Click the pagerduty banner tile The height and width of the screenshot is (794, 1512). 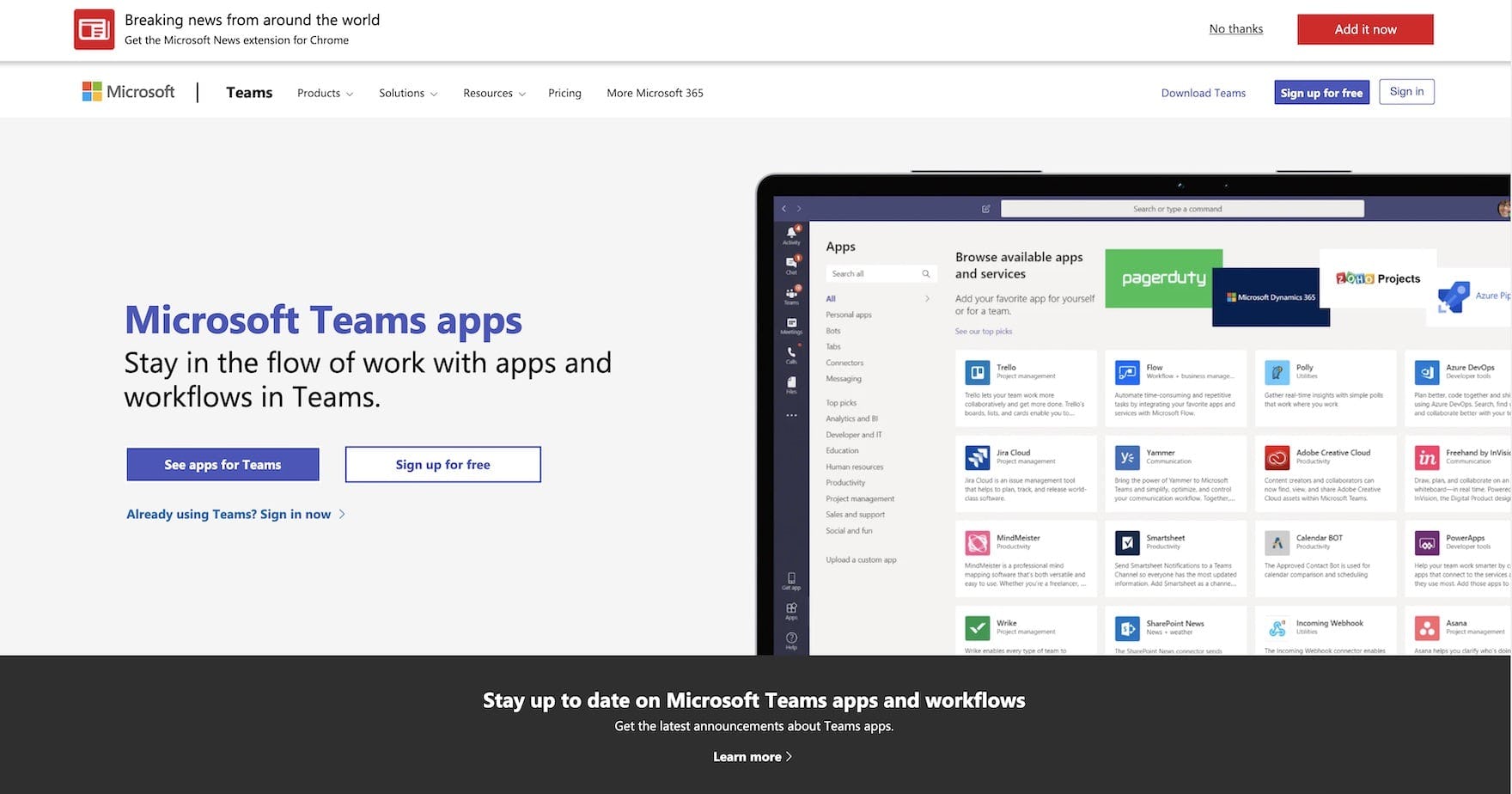(1163, 278)
